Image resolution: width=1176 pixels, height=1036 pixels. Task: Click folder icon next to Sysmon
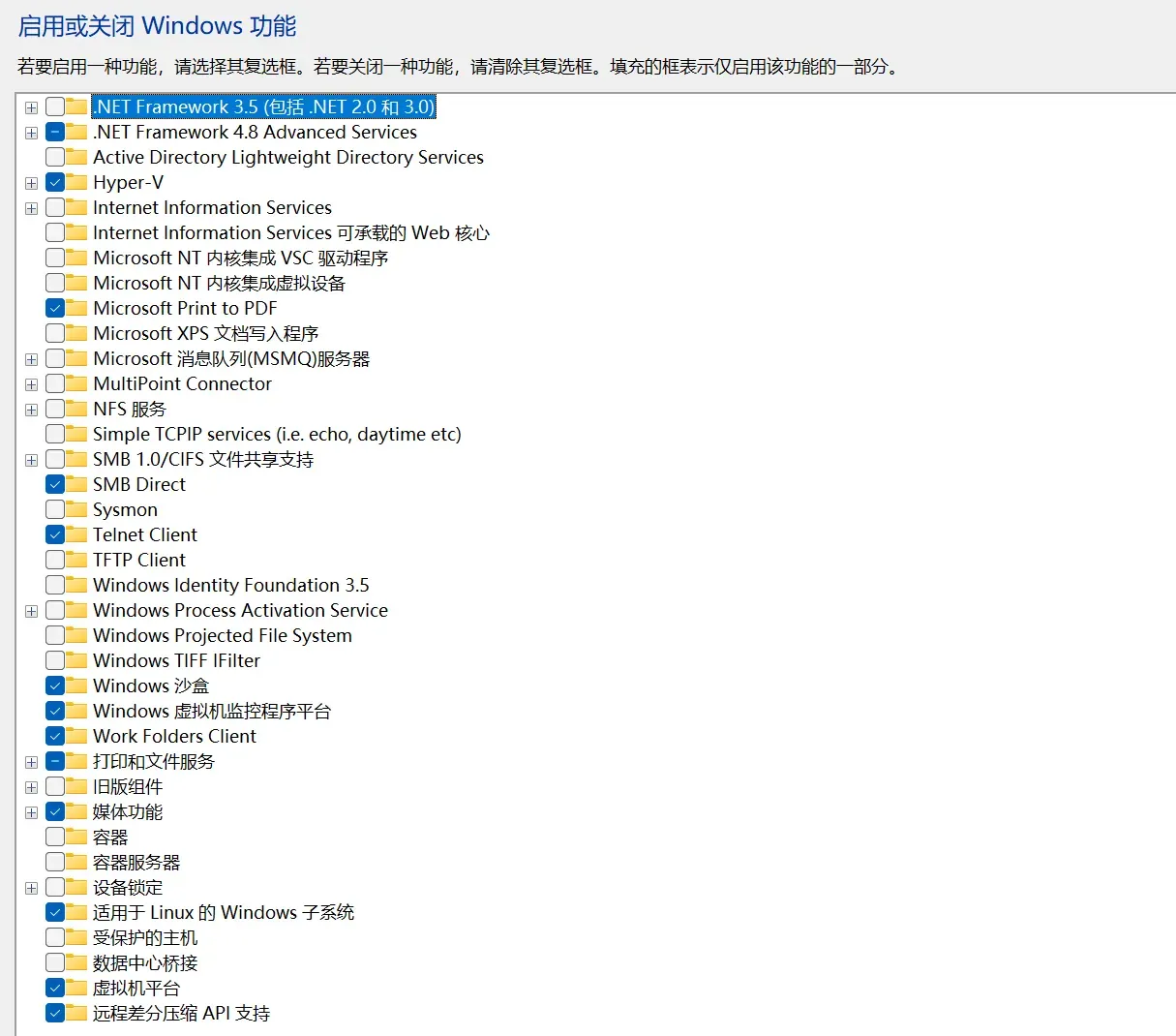pyautogui.click(x=76, y=509)
